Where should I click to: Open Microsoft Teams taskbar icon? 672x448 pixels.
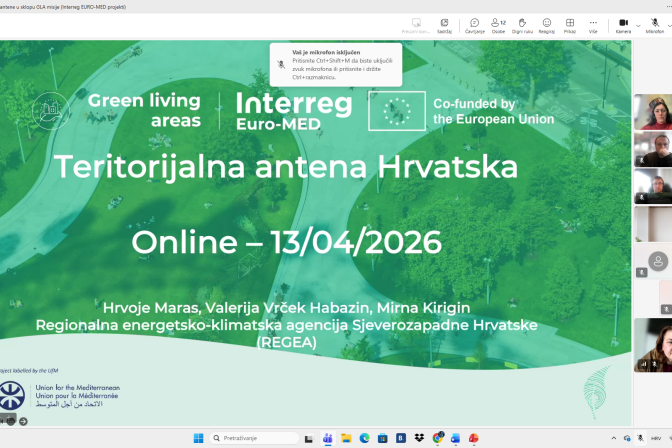tap(327, 438)
